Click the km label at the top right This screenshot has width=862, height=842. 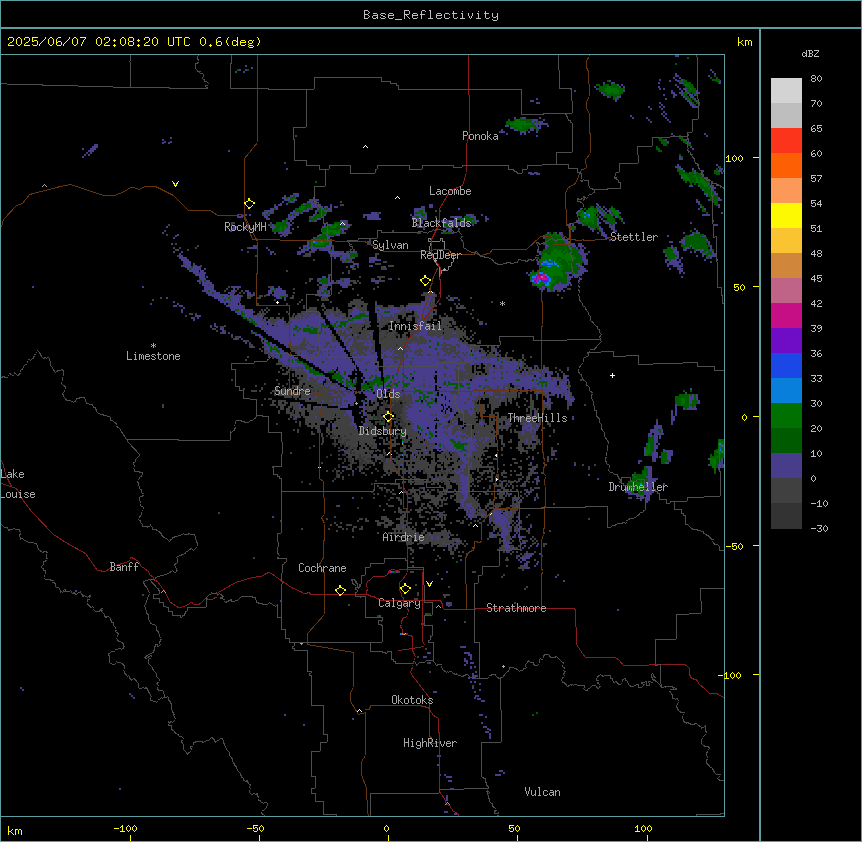click(744, 42)
